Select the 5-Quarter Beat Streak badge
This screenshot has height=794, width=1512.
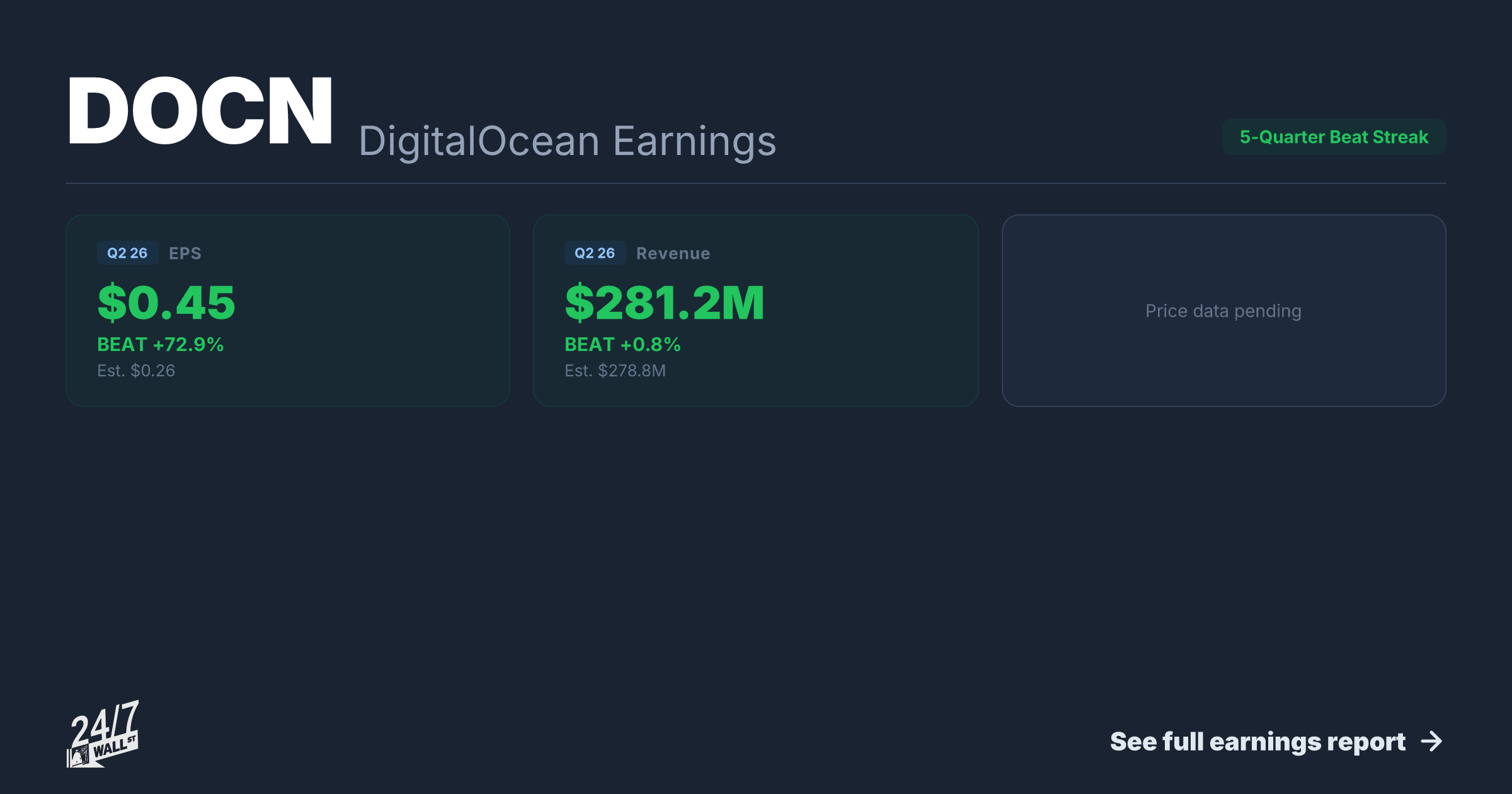(1334, 137)
